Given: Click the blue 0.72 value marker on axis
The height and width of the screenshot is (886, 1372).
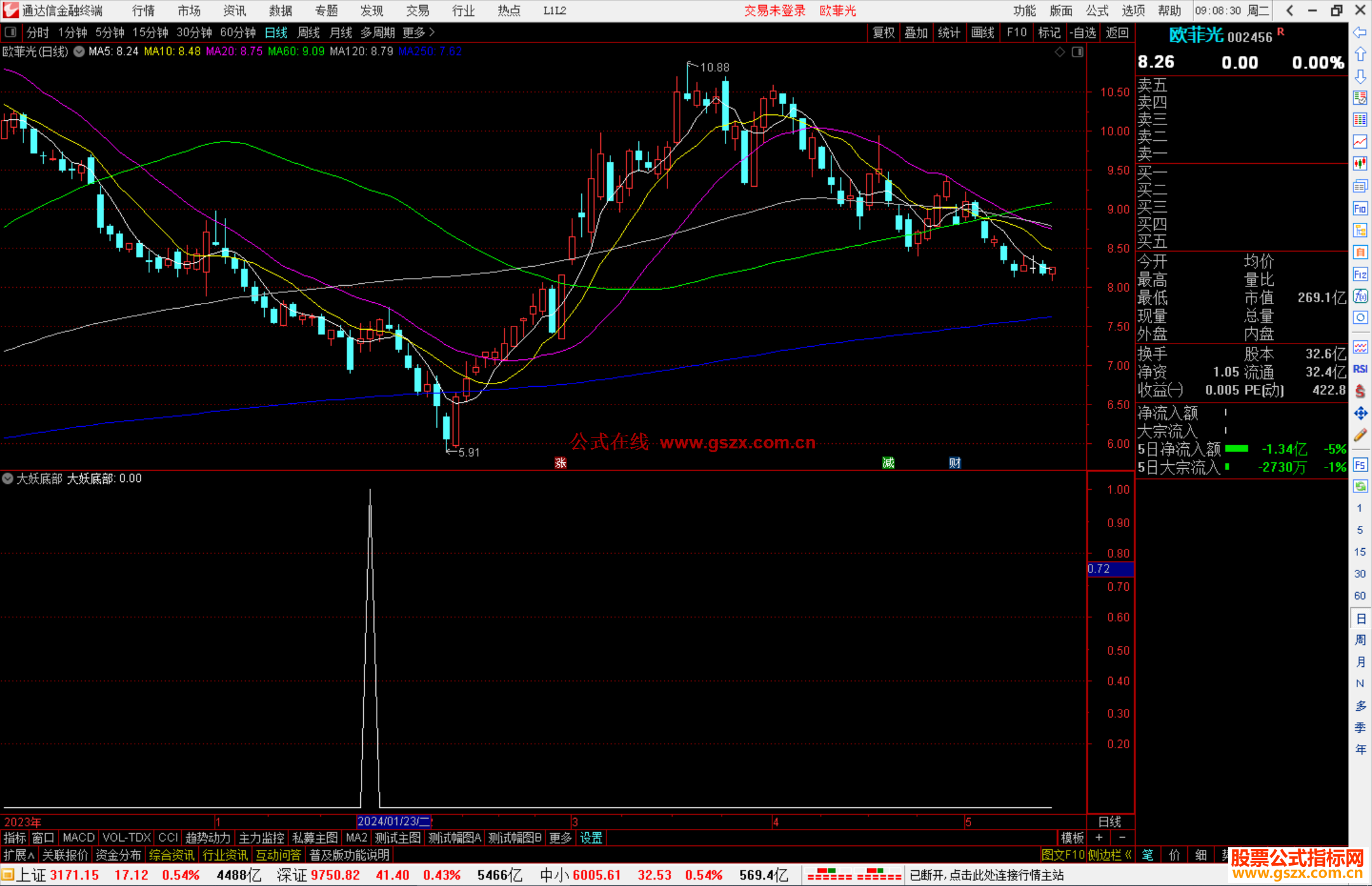Looking at the screenshot, I should [x=1110, y=569].
